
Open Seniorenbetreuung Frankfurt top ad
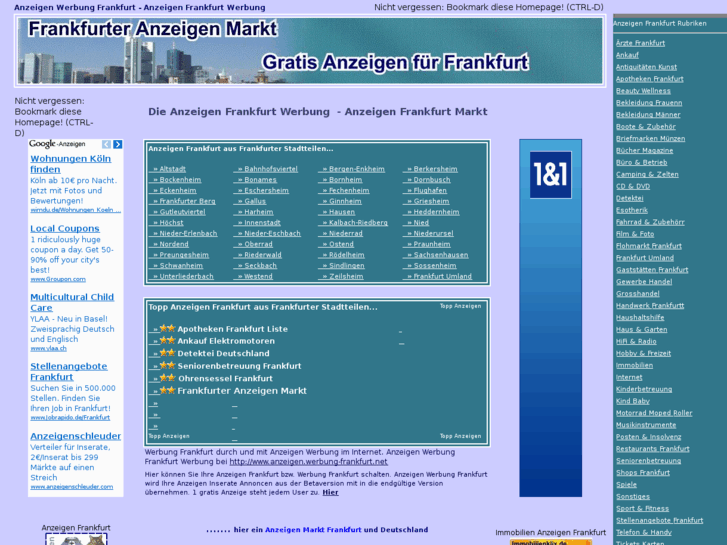click(239, 366)
